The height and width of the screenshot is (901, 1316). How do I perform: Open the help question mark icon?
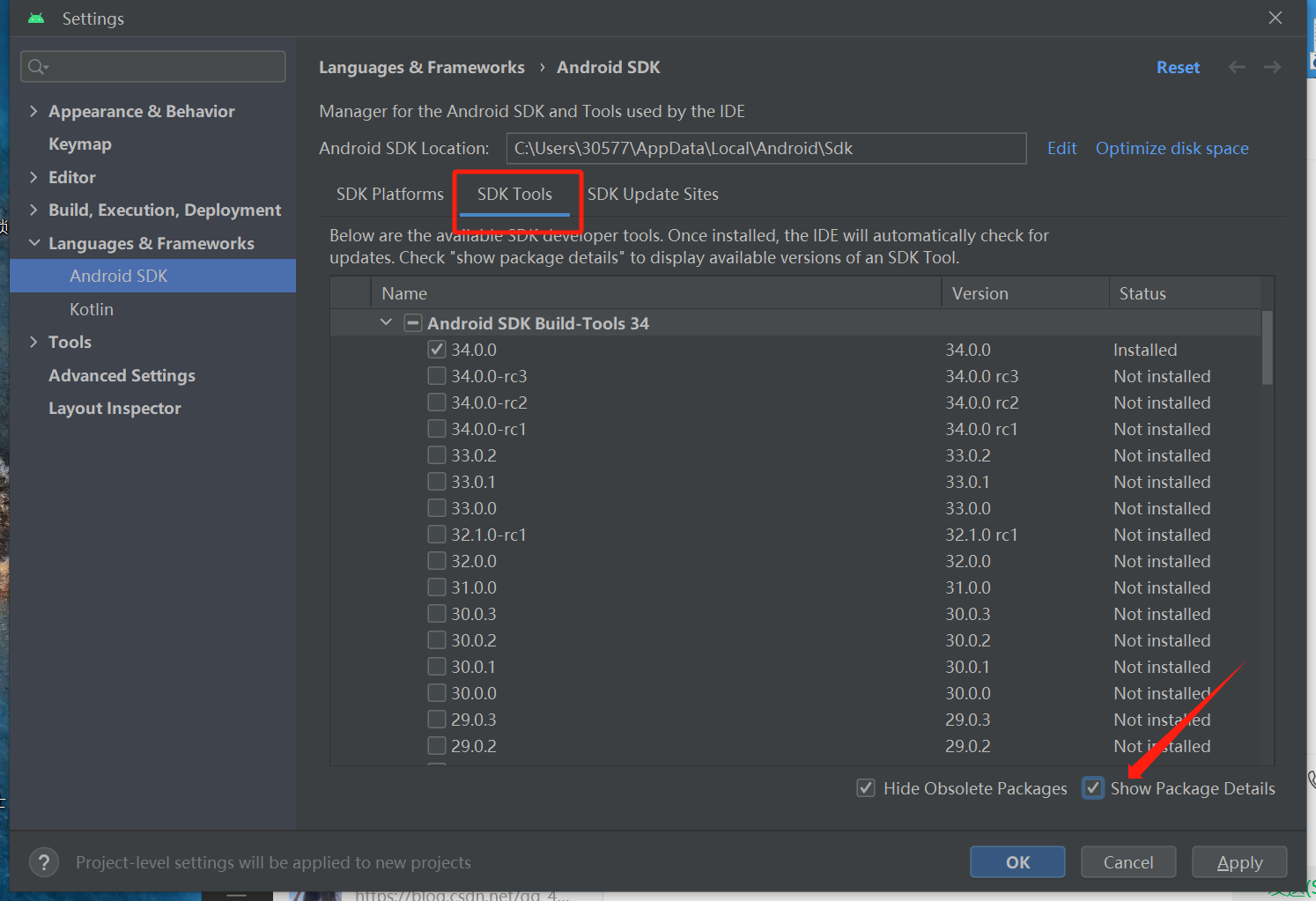tap(44, 862)
